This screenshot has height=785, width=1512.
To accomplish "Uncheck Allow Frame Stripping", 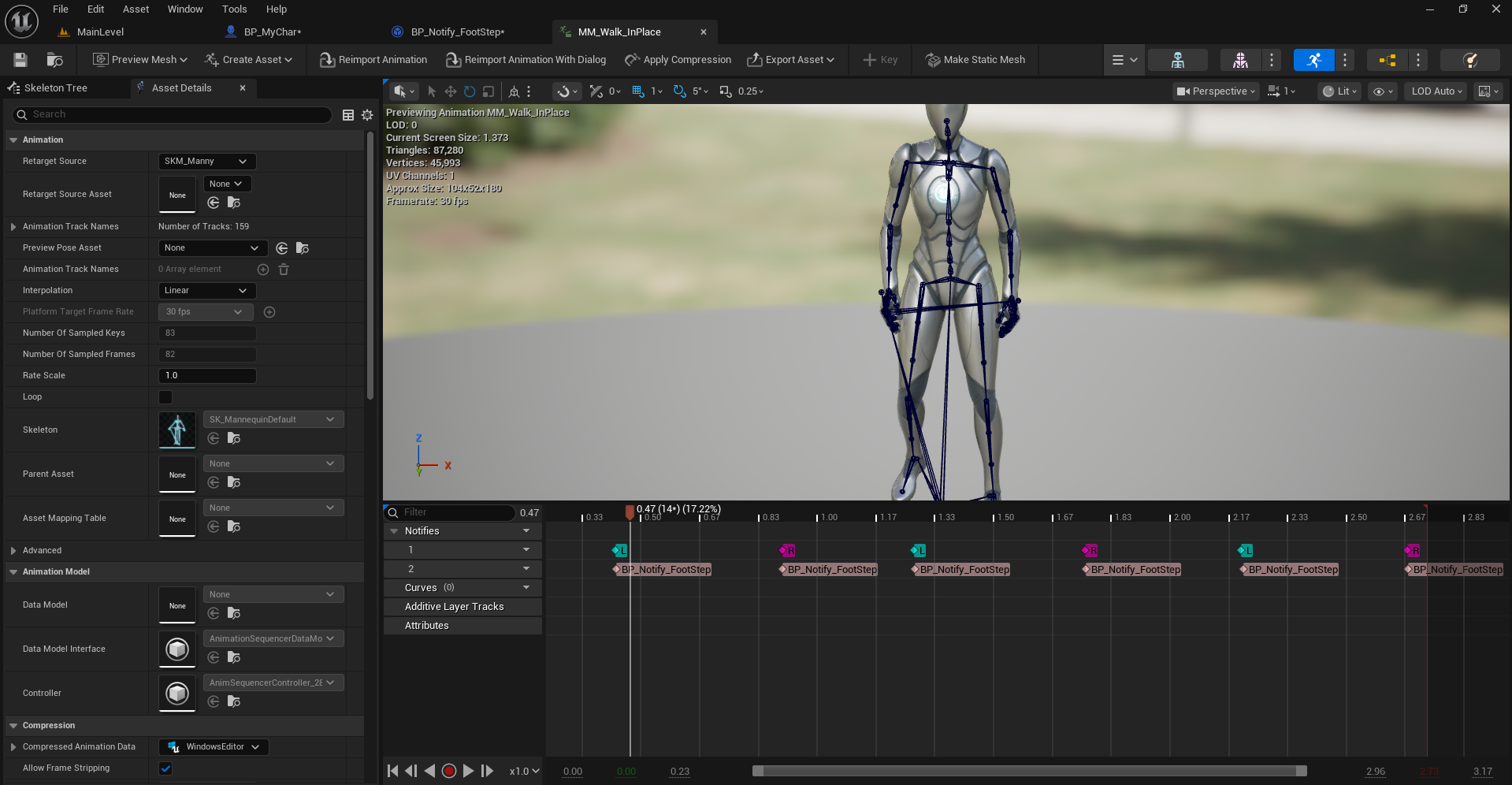I will point(165,768).
